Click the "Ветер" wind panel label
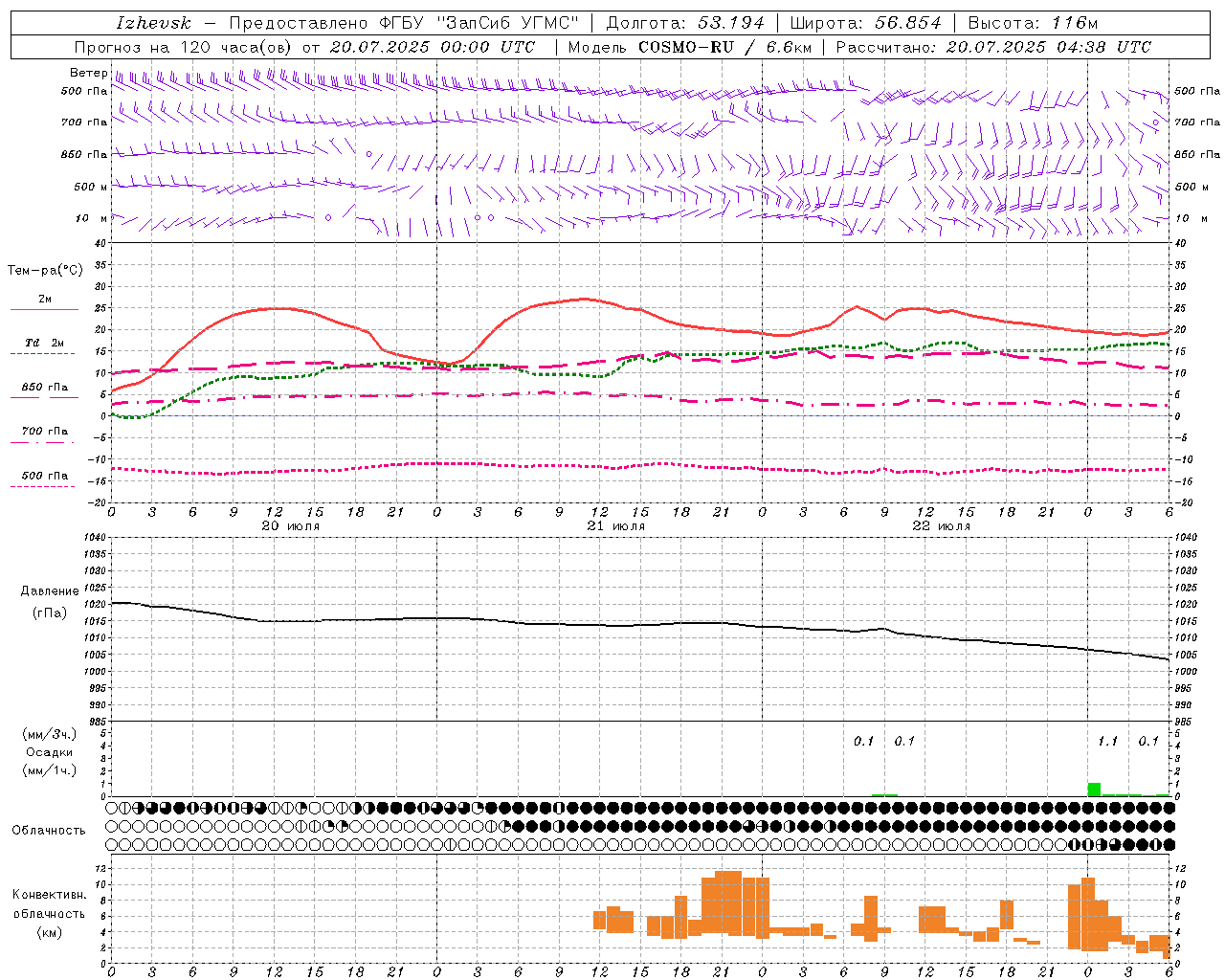Image resolution: width=1225 pixels, height=980 pixels. [x=88, y=73]
